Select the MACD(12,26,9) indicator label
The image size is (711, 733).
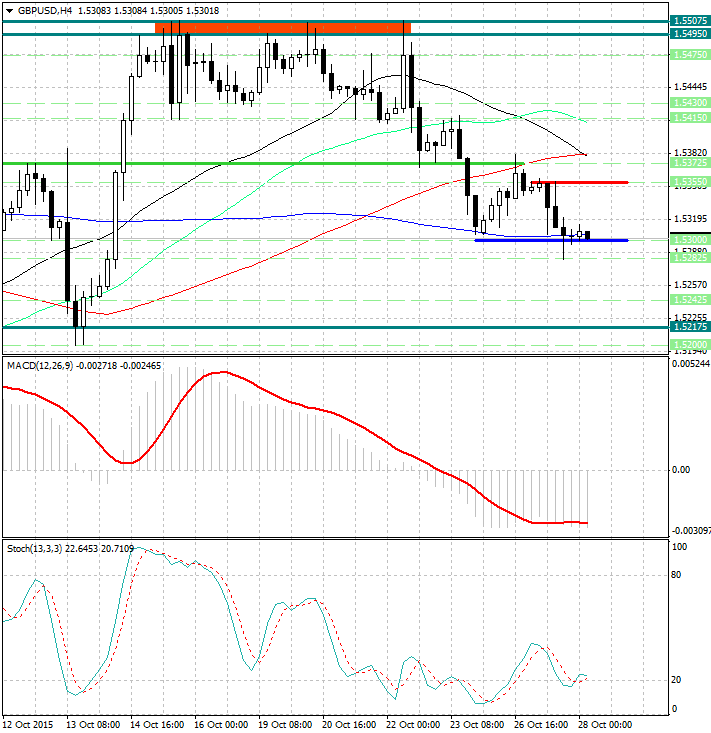[40, 366]
